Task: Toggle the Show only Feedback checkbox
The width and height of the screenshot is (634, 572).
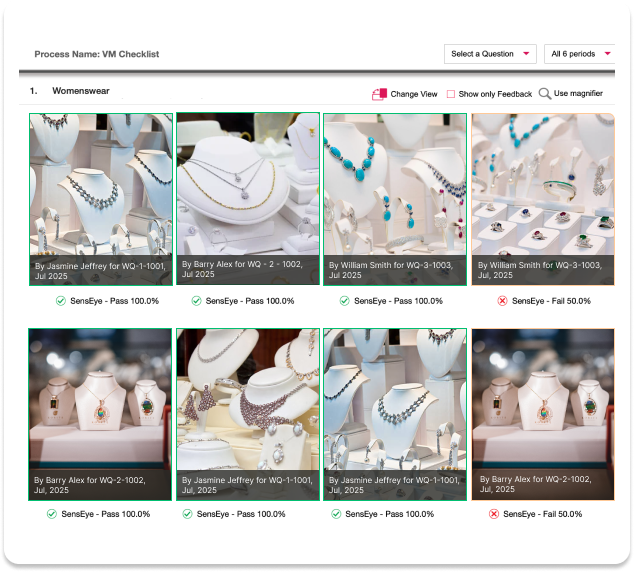Action: click(451, 94)
